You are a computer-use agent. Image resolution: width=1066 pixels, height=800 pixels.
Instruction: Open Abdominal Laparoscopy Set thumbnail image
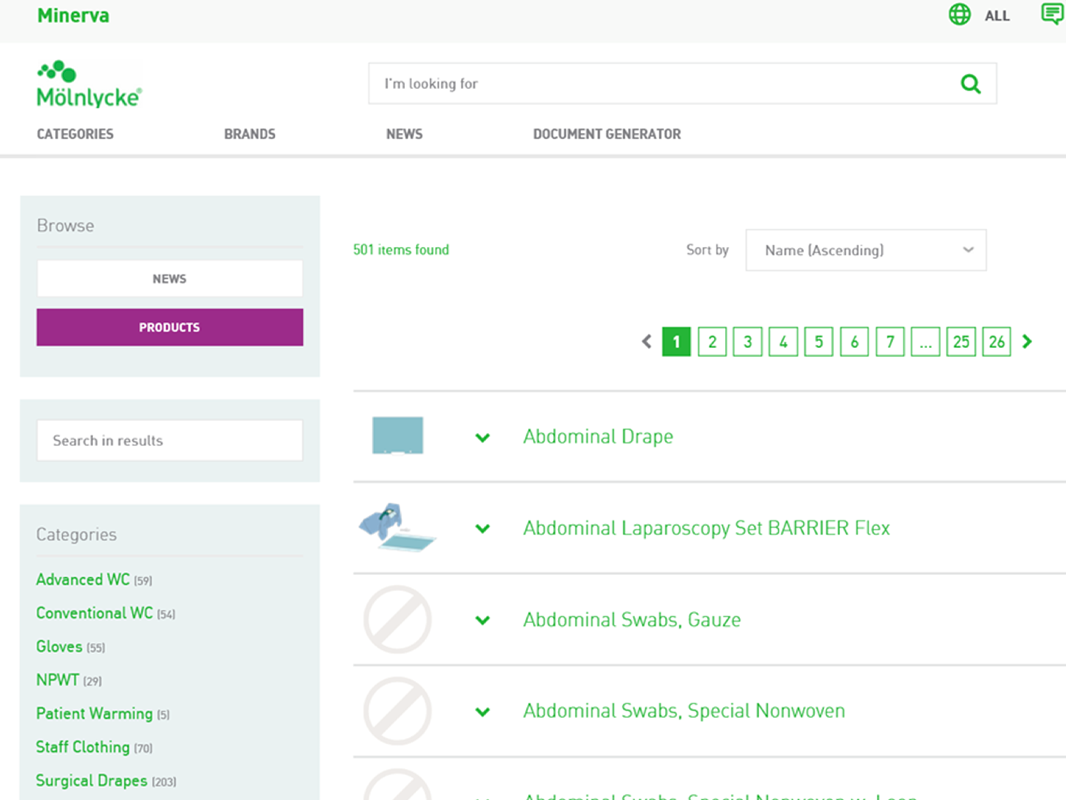[x=397, y=527]
